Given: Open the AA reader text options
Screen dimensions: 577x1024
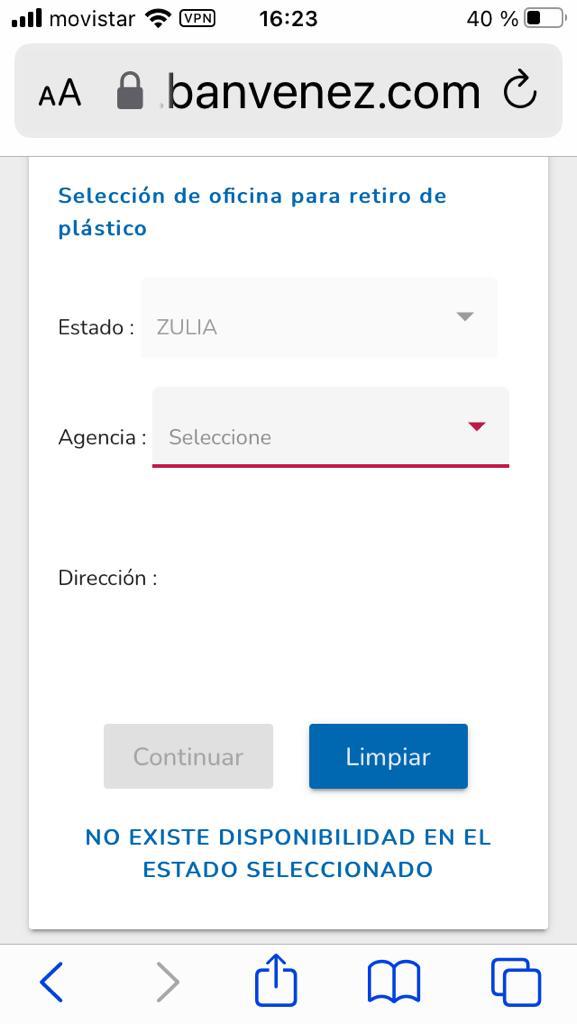Looking at the screenshot, I should [x=60, y=92].
